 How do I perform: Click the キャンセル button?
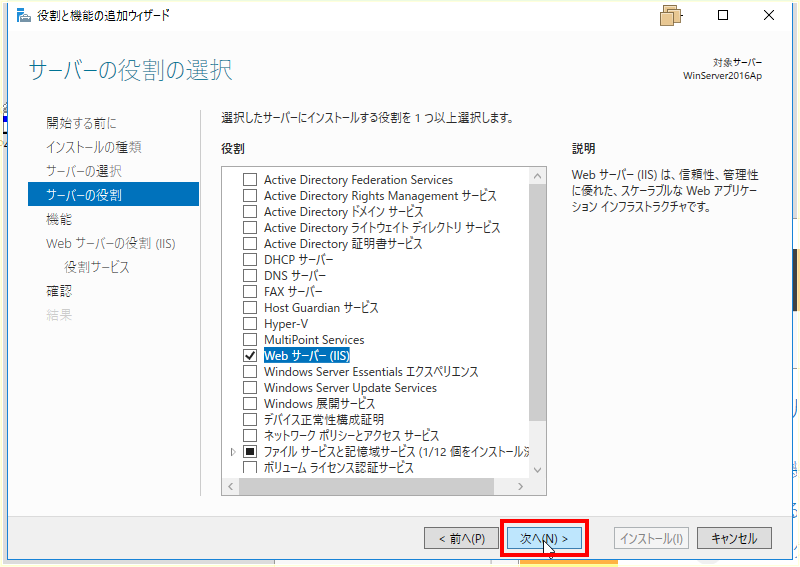point(734,538)
